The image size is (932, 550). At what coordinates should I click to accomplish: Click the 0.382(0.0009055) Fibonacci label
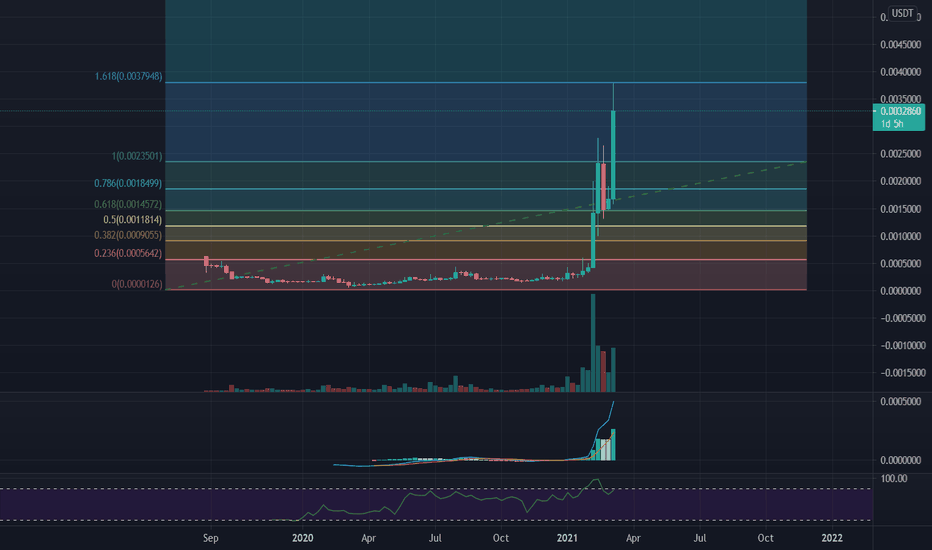pos(128,235)
